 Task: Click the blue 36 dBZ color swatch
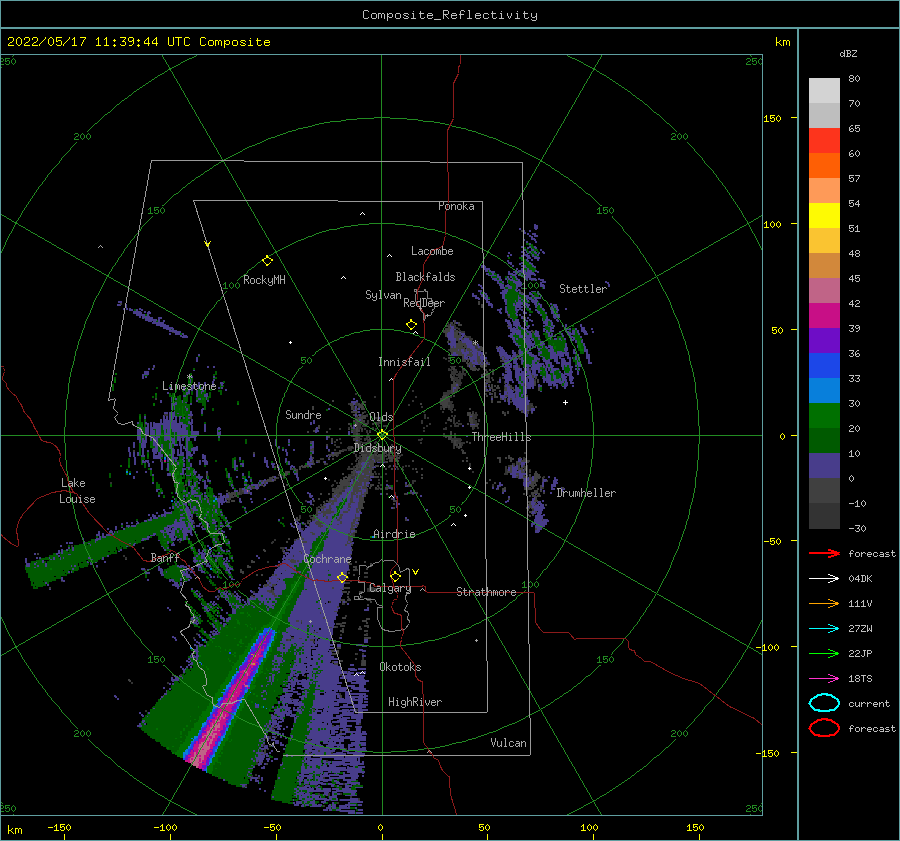(824, 365)
